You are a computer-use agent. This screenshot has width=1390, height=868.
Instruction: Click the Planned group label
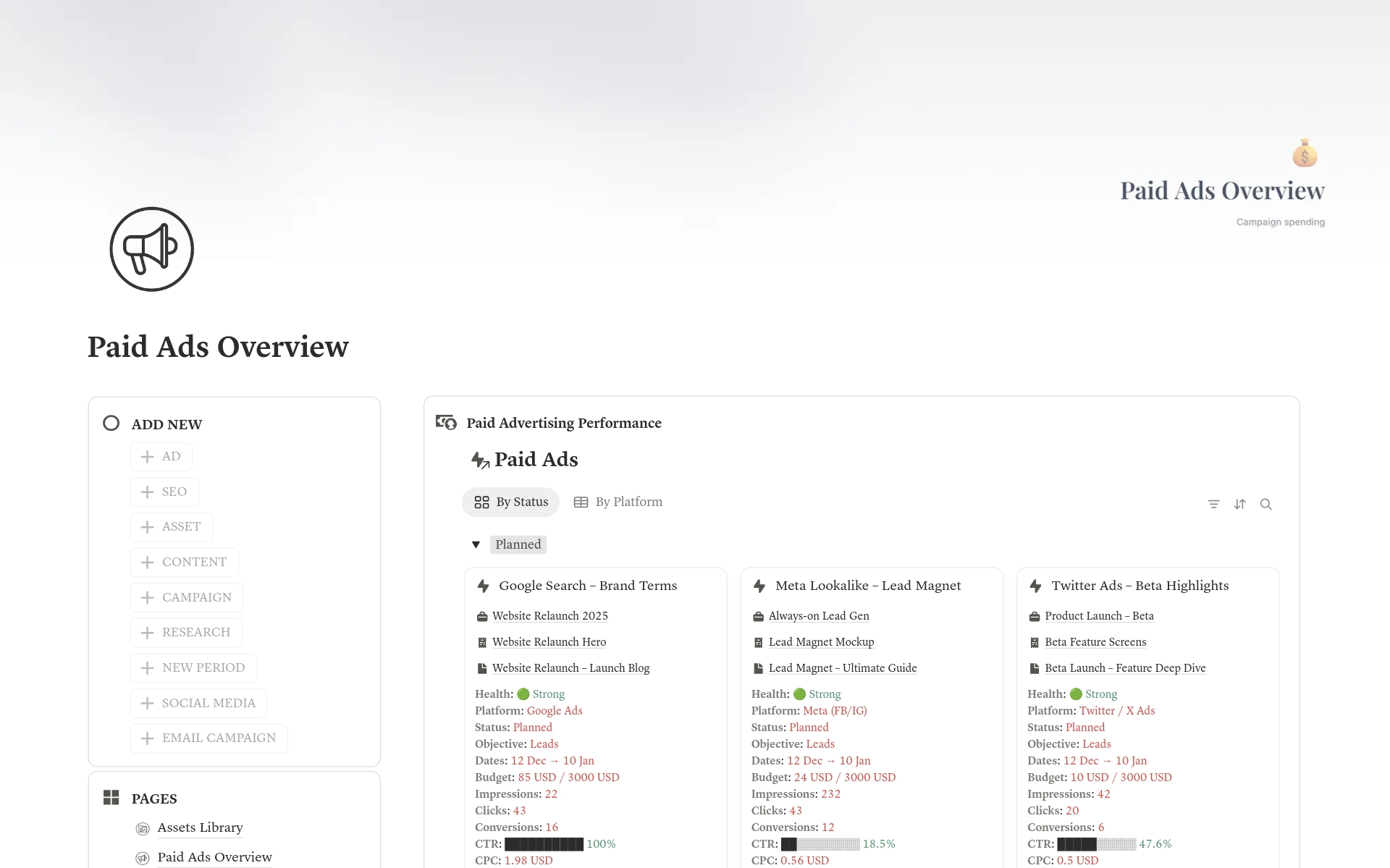pos(518,544)
